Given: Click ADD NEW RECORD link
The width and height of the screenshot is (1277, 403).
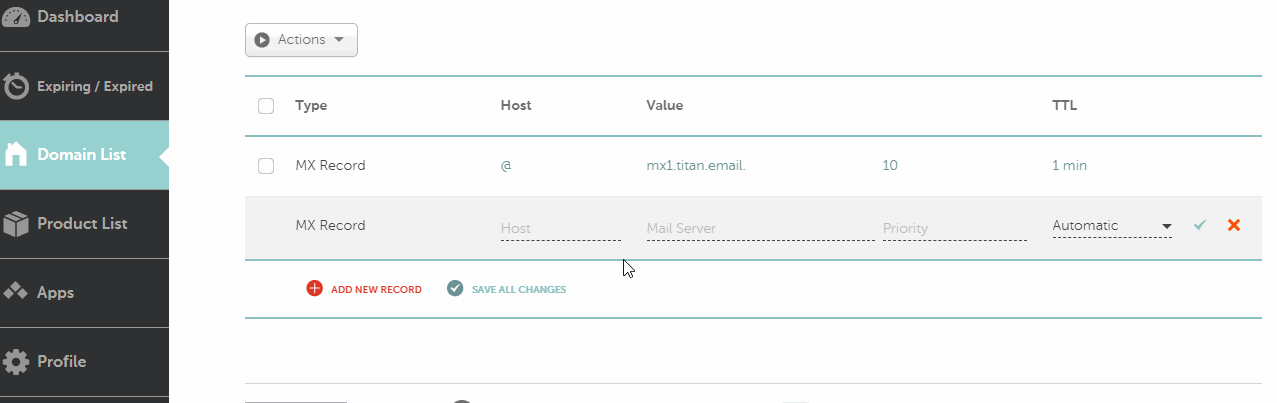Looking at the screenshot, I should click(x=376, y=290).
